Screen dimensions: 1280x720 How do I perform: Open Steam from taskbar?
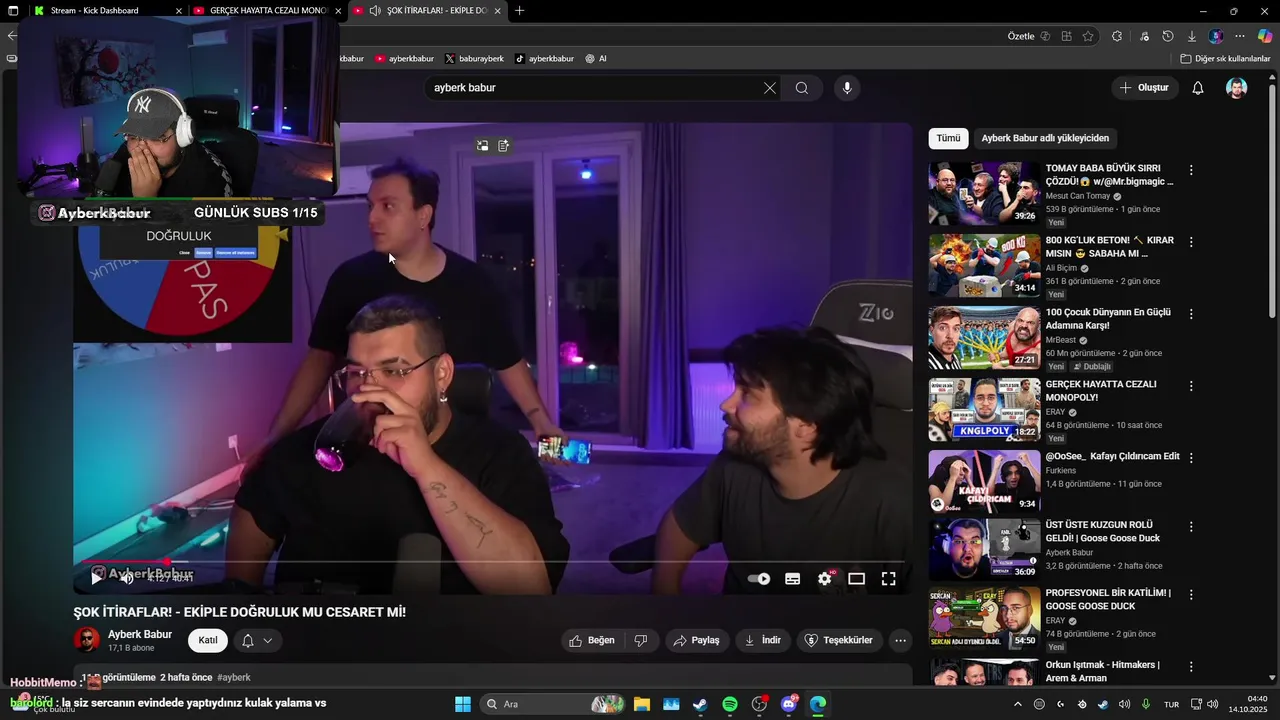pyautogui.click(x=700, y=704)
